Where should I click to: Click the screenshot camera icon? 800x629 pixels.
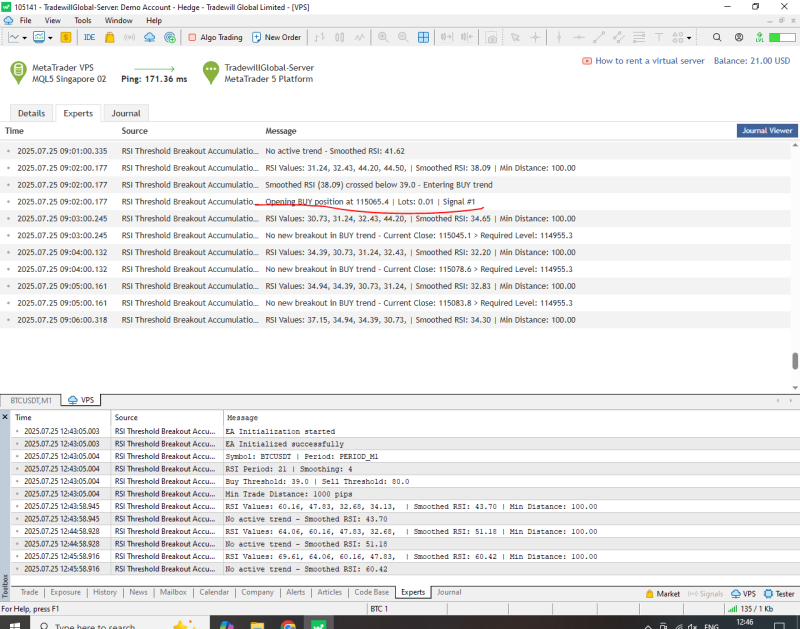(491, 38)
